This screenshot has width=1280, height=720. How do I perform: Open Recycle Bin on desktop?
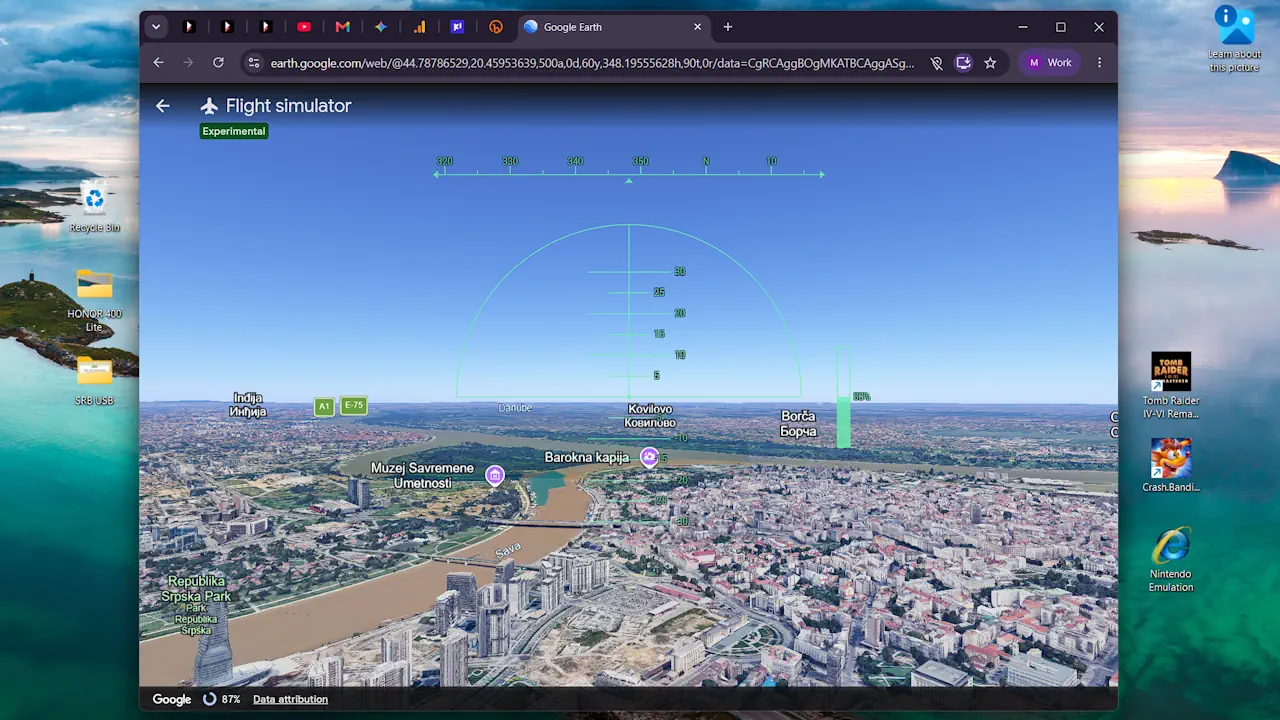[x=94, y=207]
